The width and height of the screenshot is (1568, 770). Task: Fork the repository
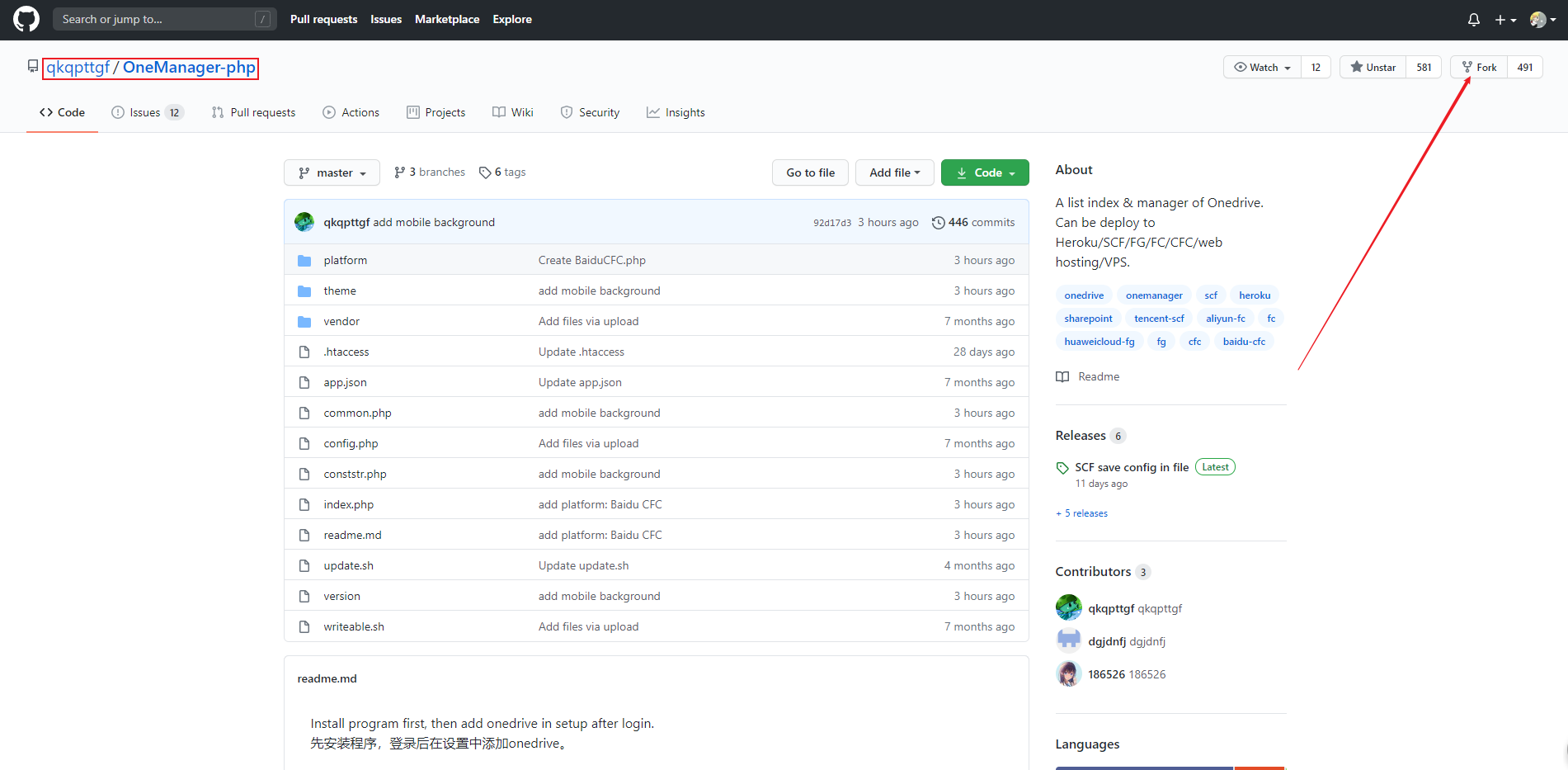(1479, 67)
